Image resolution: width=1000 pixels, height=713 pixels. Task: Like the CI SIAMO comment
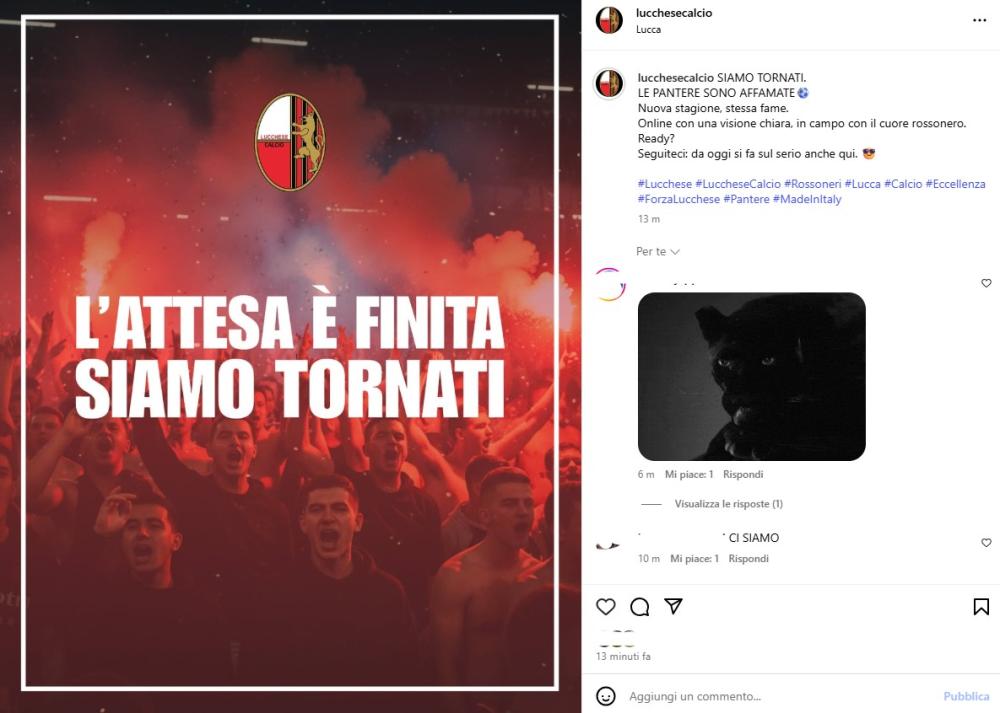tap(986, 543)
